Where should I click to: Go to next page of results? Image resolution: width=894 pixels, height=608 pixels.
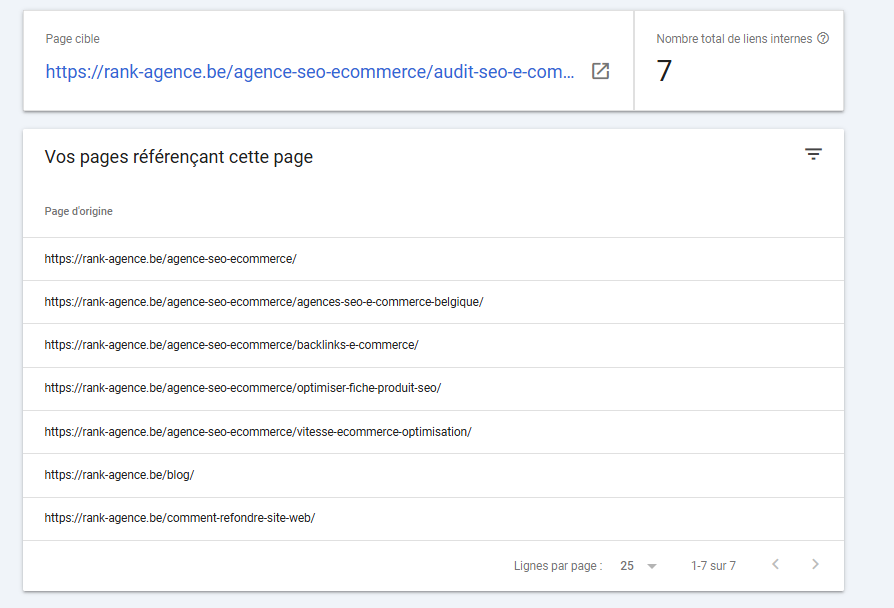point(815,565)
